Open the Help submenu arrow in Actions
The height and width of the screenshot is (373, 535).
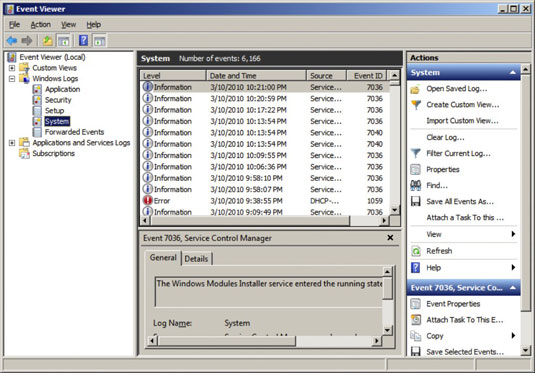click(x=513, y=267)
